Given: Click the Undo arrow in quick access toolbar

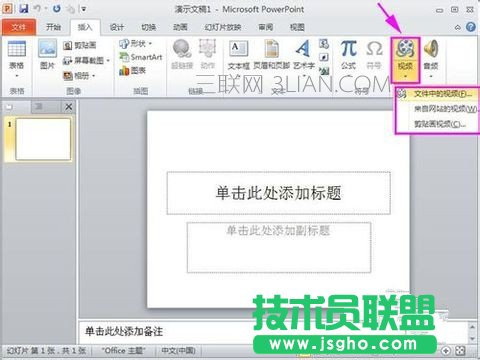Looking at the screenshot, I should (x=38, y=8).
